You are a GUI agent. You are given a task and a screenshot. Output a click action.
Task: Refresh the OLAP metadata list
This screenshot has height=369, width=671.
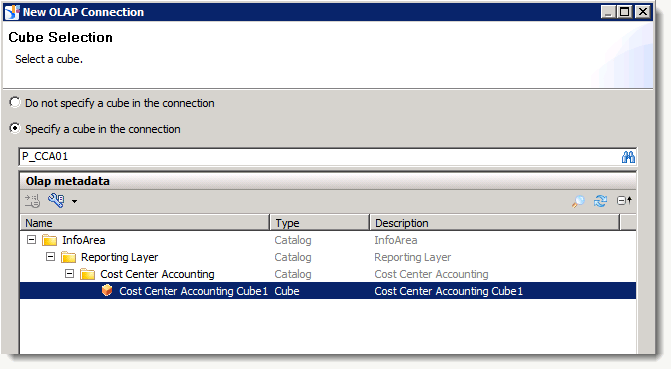(x=600, y=201)
